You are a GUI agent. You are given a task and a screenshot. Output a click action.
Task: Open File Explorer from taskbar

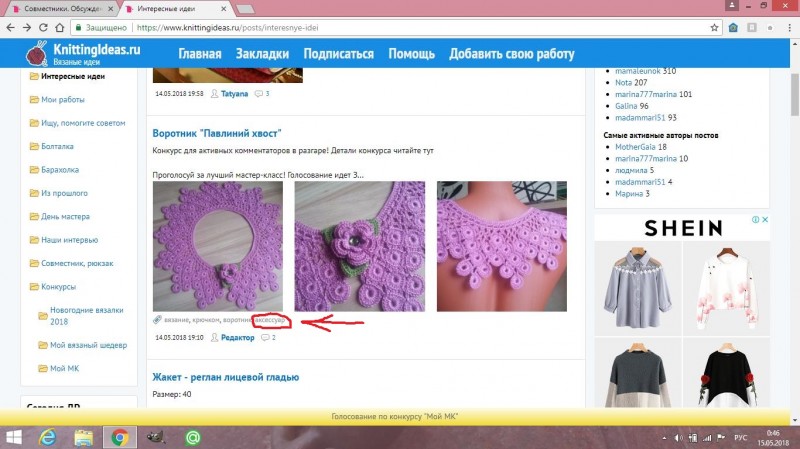pyautogui.click(x=84, y=438)
